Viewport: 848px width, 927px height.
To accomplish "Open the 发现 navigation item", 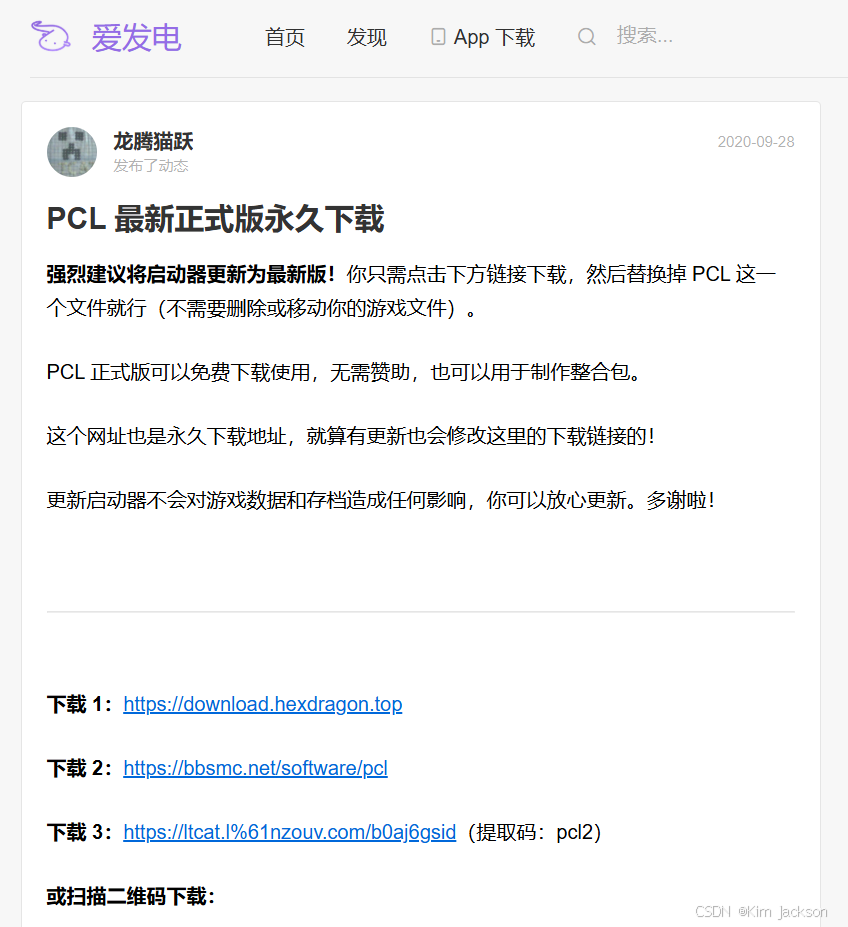I will 366,37.
